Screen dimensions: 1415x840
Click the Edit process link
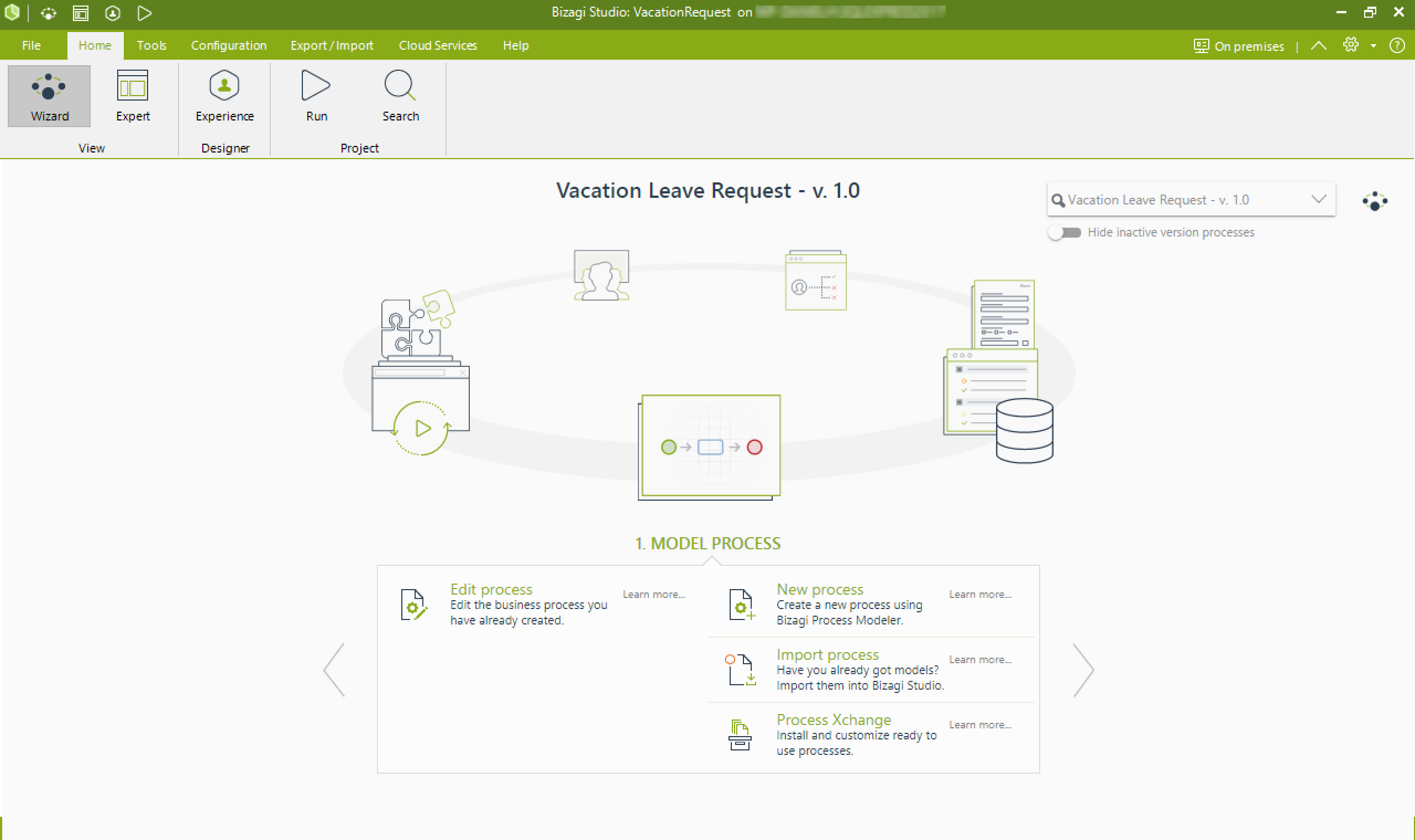point(491,589)
